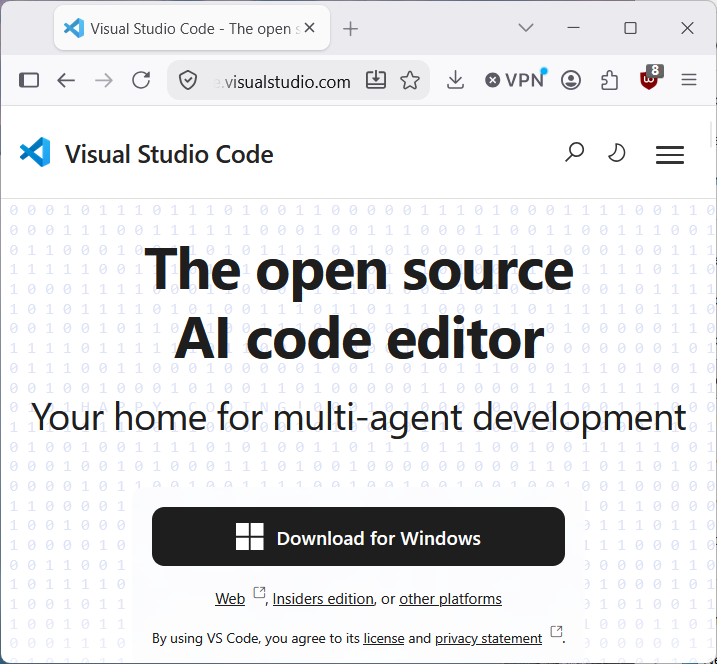Open the Insiders edition link
Image resolution: width=717 pixels, height=664 pixels.
point(323,599)
